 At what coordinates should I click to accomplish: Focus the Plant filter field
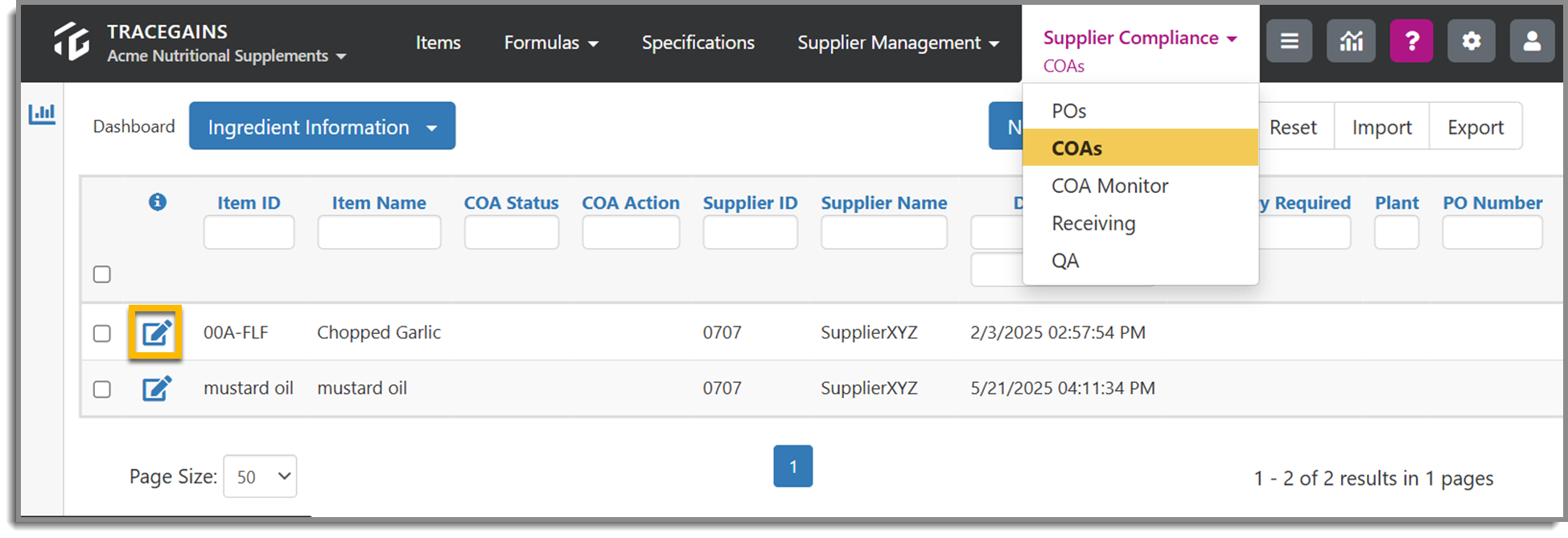coord(1397,232)
